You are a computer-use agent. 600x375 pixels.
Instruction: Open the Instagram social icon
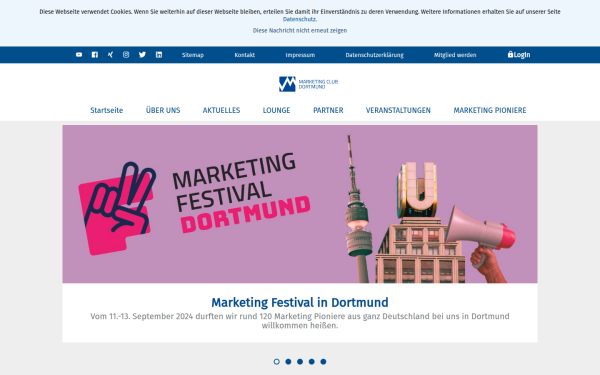tap(126, 55)
